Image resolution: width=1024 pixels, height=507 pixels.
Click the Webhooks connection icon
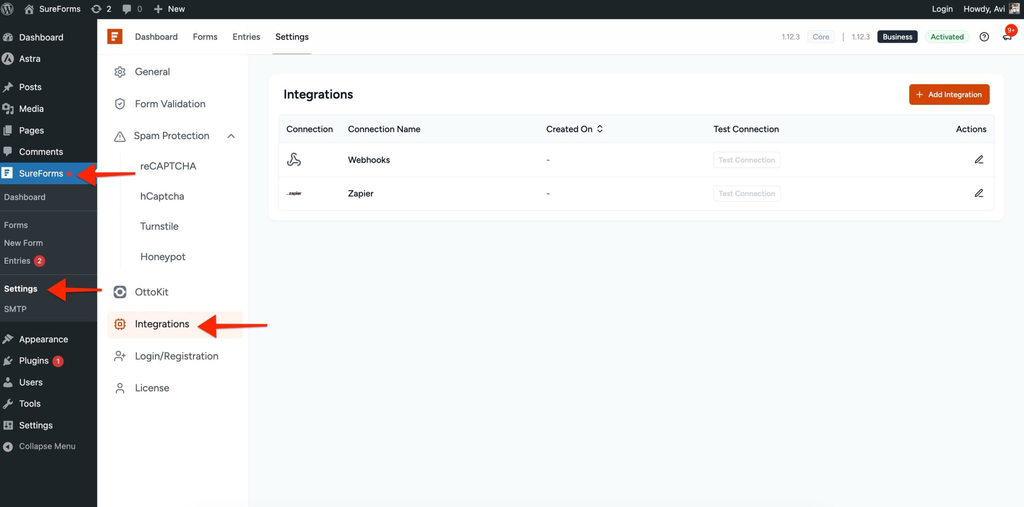pos(294,159)
